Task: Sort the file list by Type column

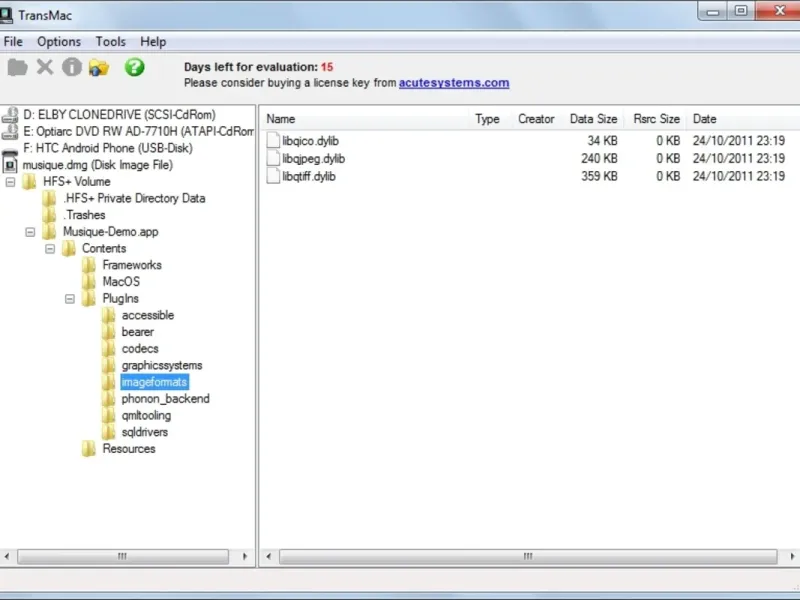Action: [487, 119]
